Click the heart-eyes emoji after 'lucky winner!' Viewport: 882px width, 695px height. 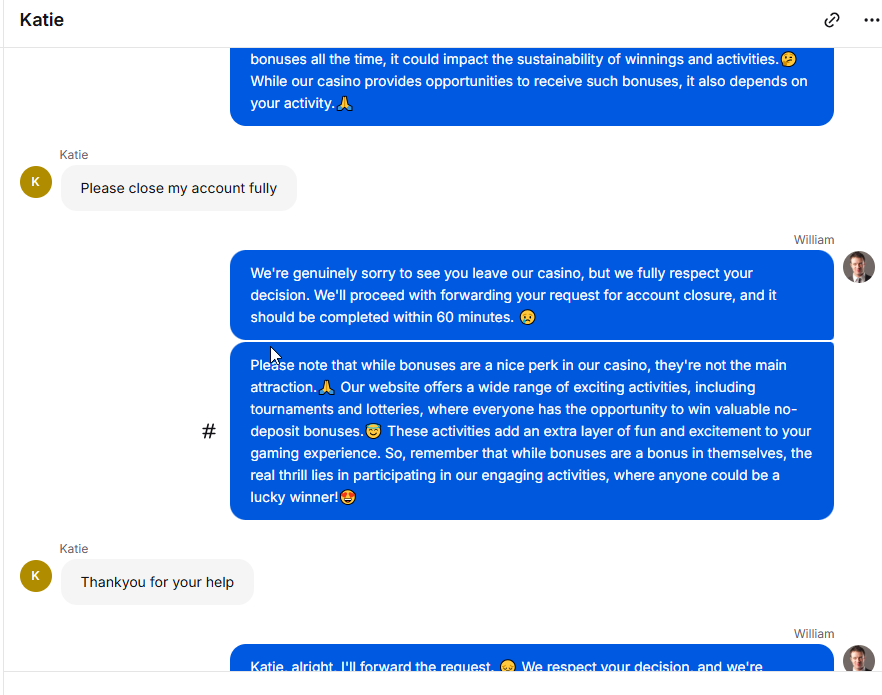pyautogui.click(x=348, y=497)
